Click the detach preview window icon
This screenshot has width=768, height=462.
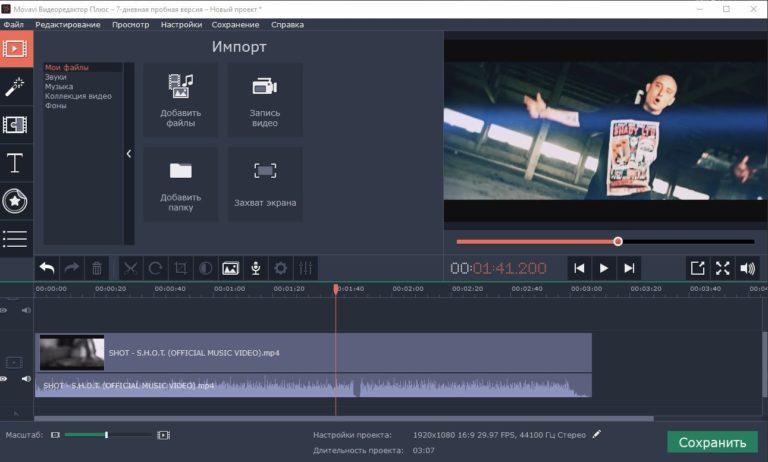(x=697, y=268)
